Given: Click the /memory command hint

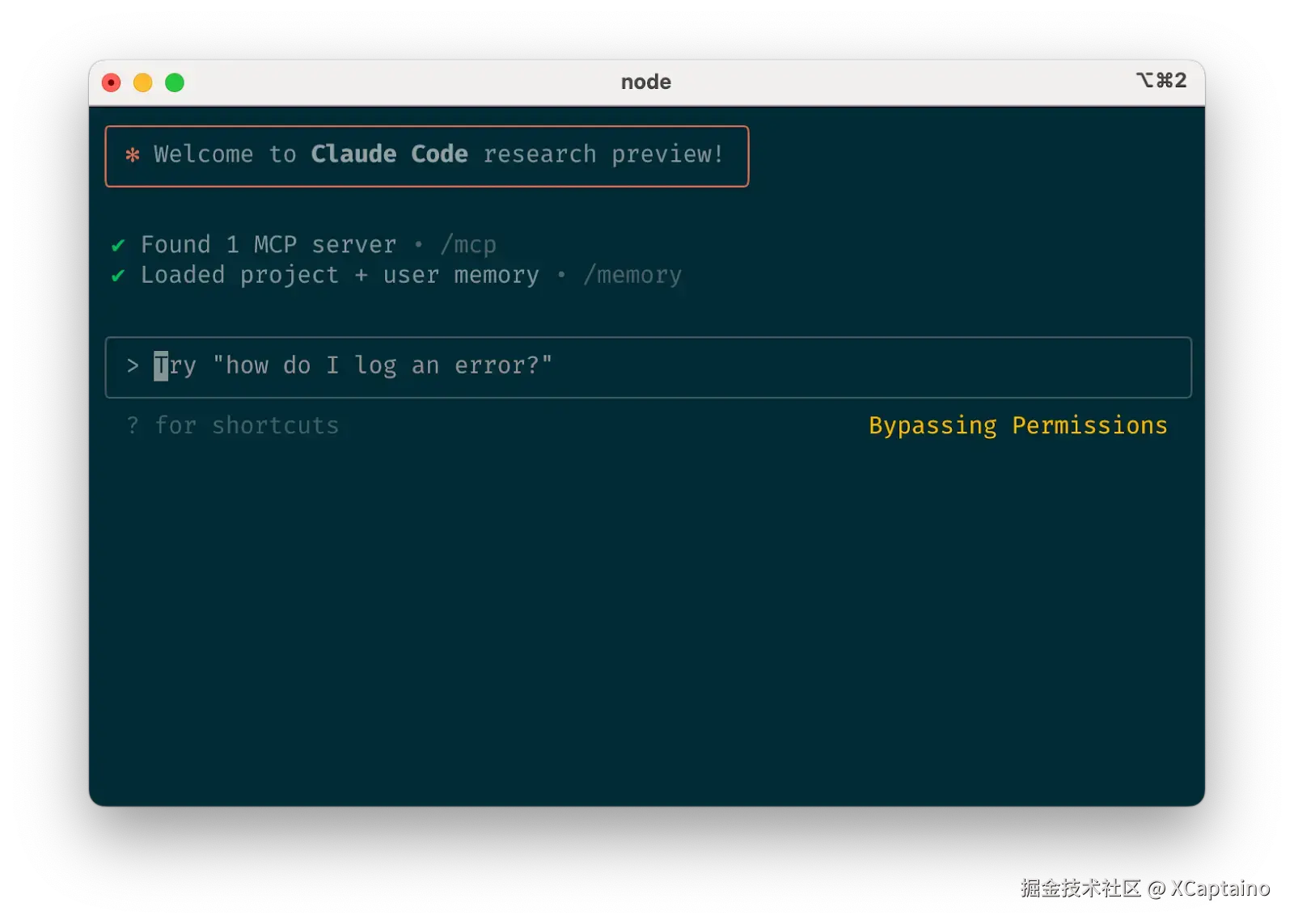Looking at the screenshot, I should tap(632, 276).
